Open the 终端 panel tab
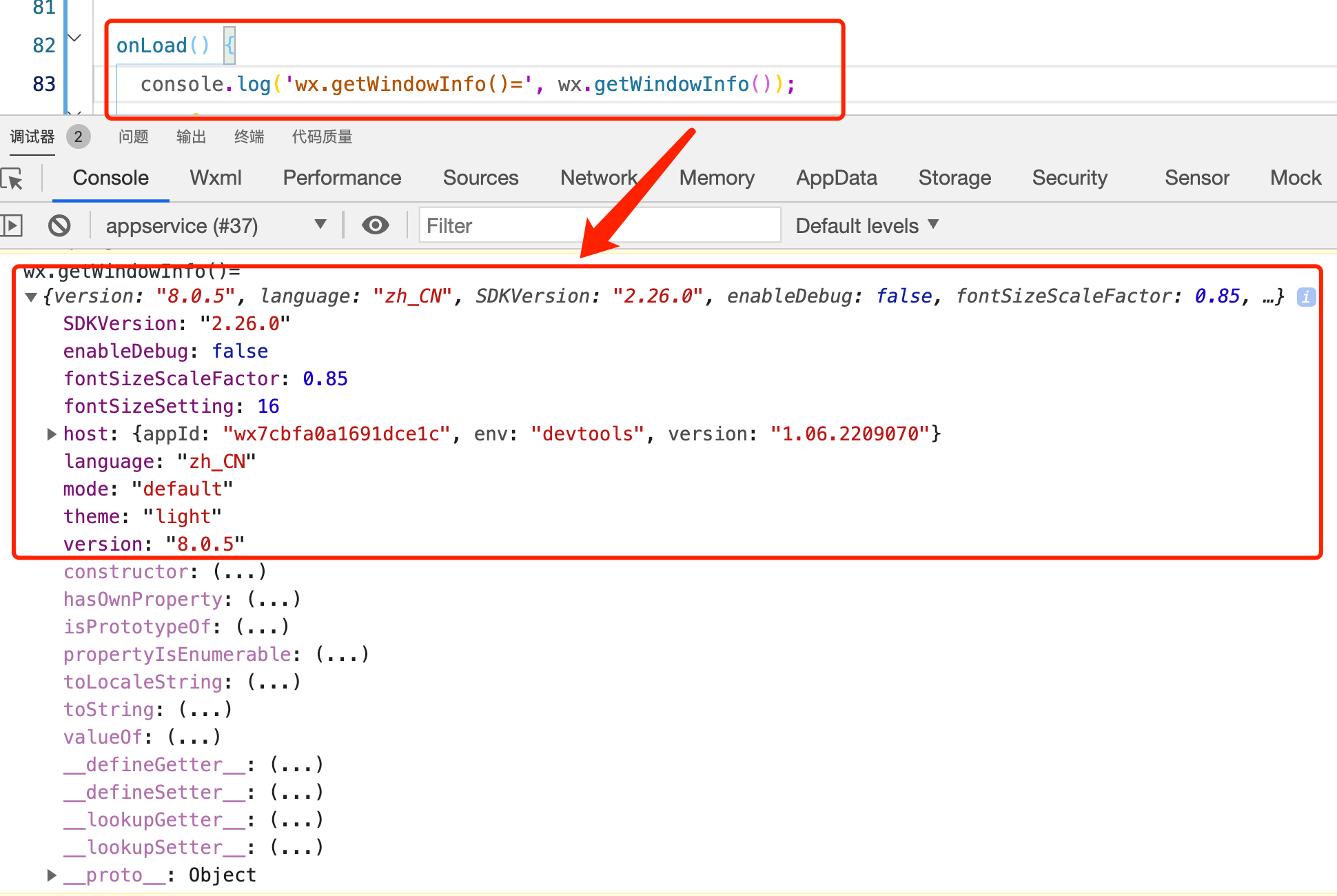 (x=249, y=136)
